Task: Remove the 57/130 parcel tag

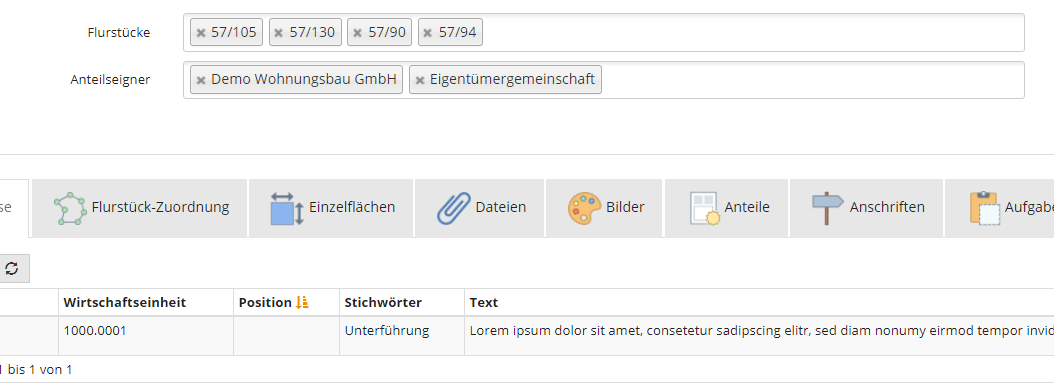Action: [x=279, y=33]
